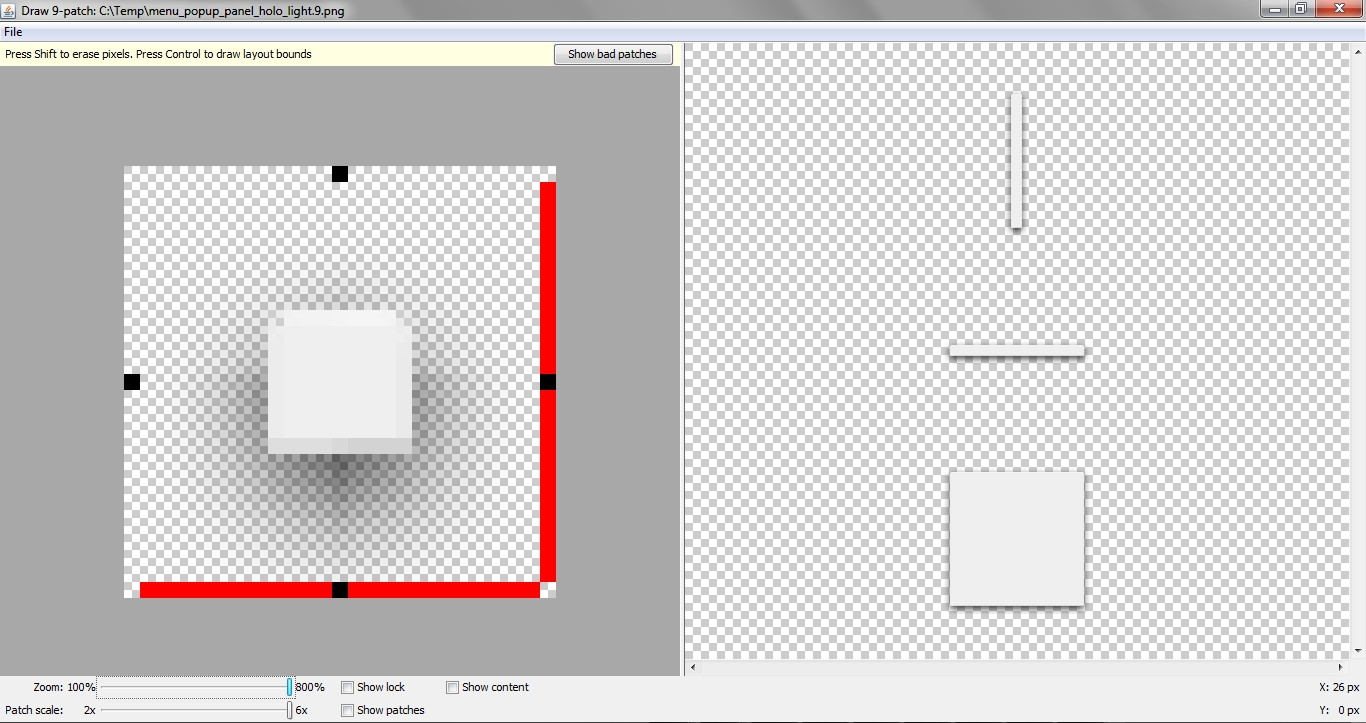This screenshot has height=723, width=1366.
Task: Click the Press Shift to erase pixels hint
Action: point(159,54)
